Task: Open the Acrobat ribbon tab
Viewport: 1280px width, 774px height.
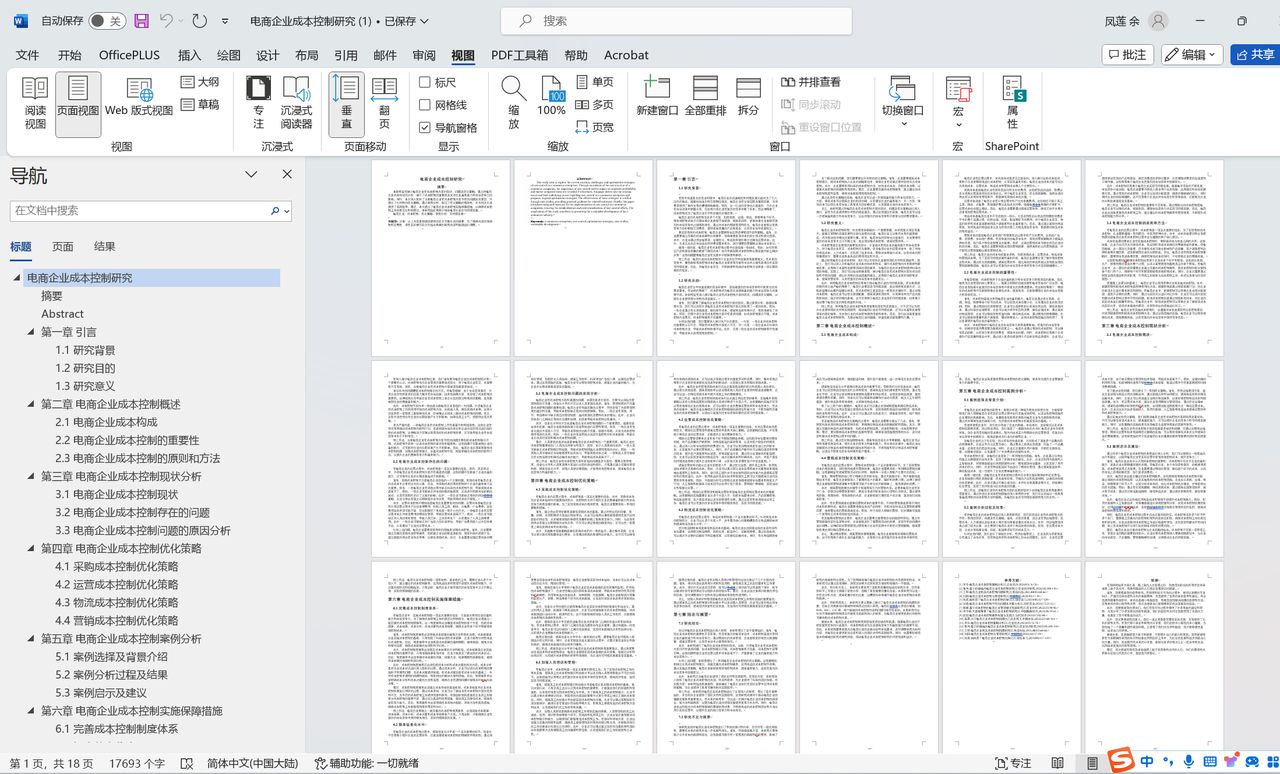Action: tap(626, 55)
